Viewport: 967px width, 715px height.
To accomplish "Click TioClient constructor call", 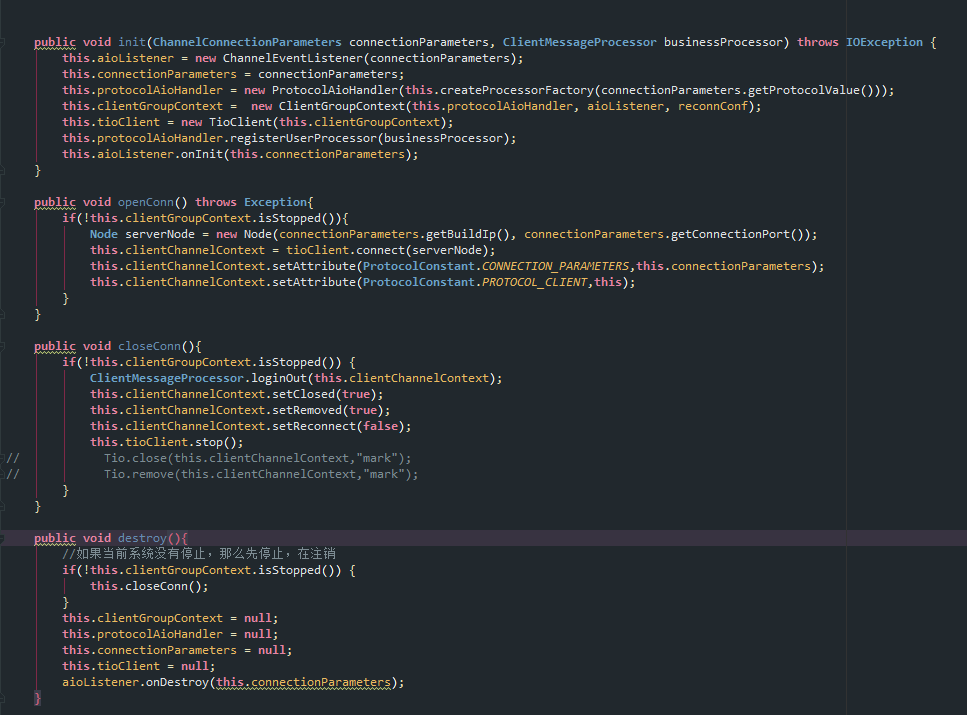I will [241, 122].
